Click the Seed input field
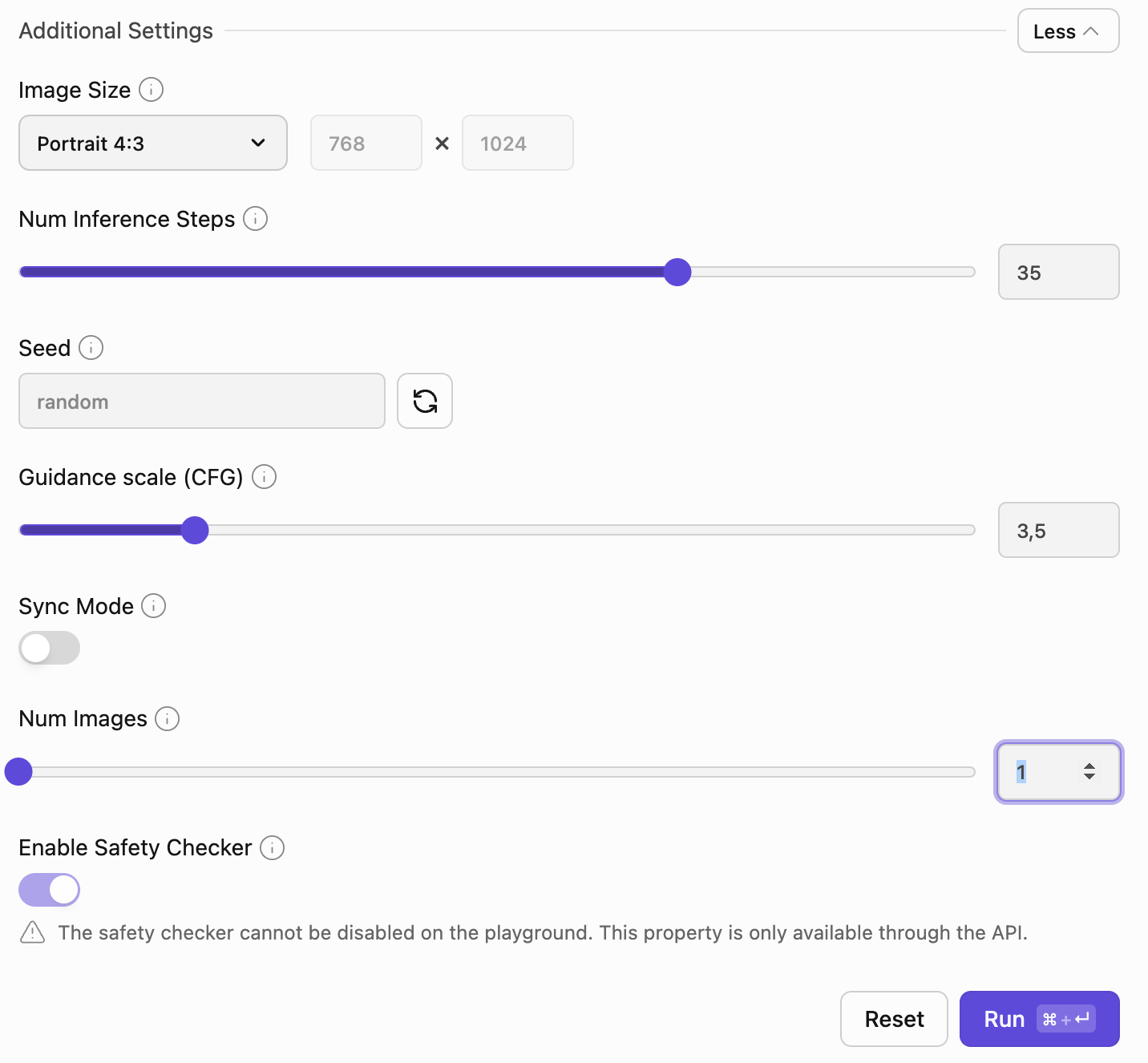1148x1063 pixels. click(x=201, y=402)
